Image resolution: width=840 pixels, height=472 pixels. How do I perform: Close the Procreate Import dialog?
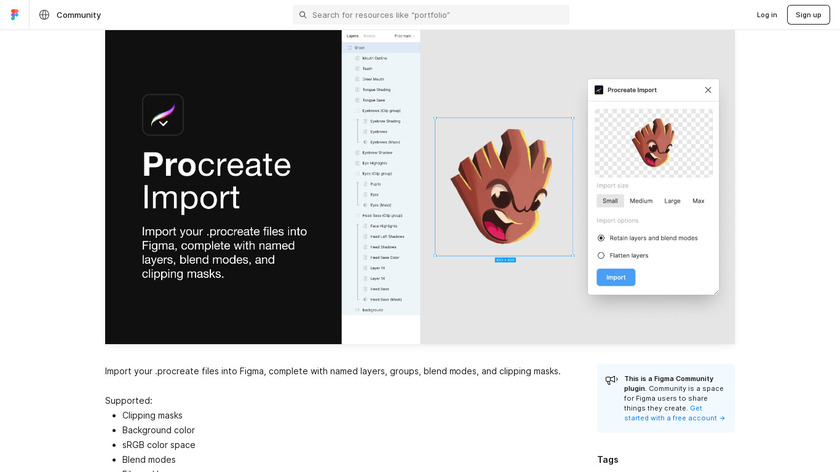click(x=708, y=90)
